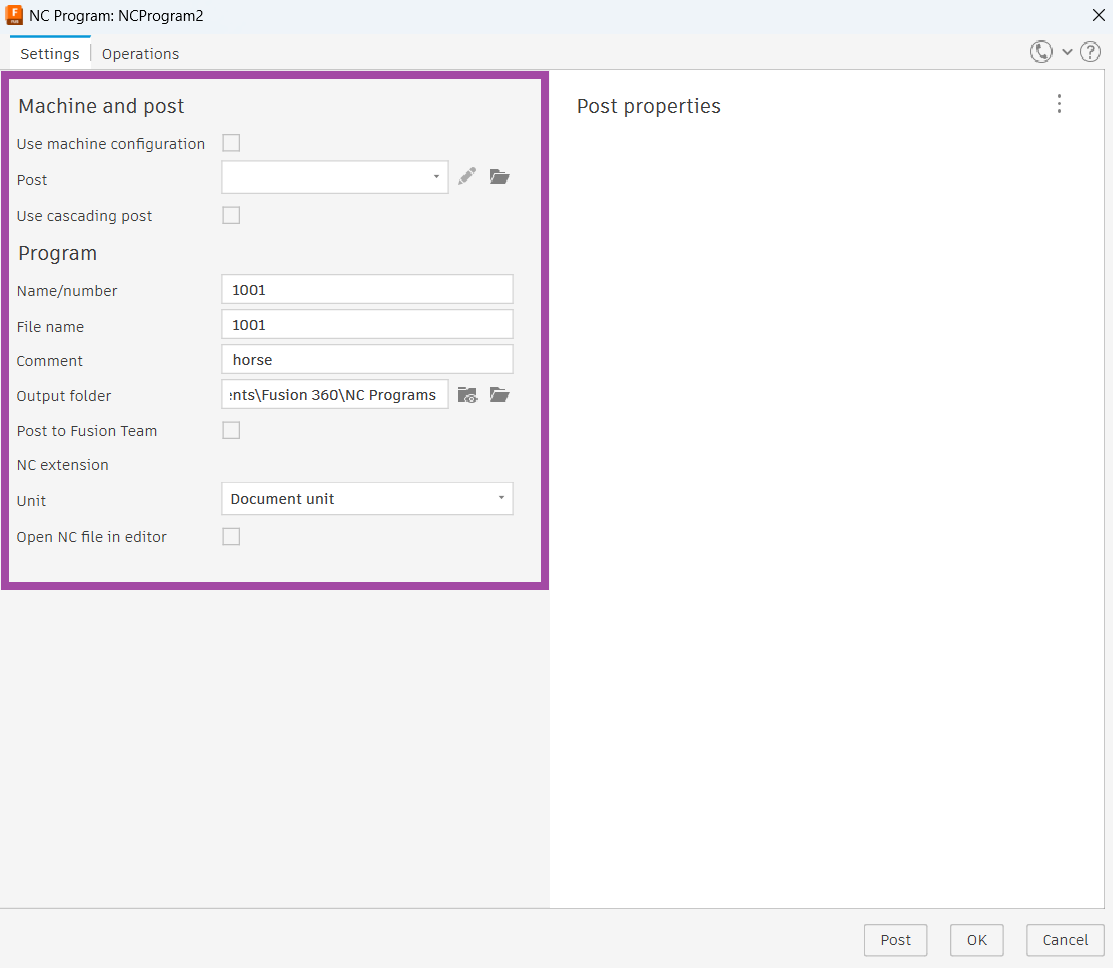This screenshot has height=968, width=1113.
Task: Enable Post to Fusion Team checkbox
Action: pyautogui.click(x=231, y=430)
